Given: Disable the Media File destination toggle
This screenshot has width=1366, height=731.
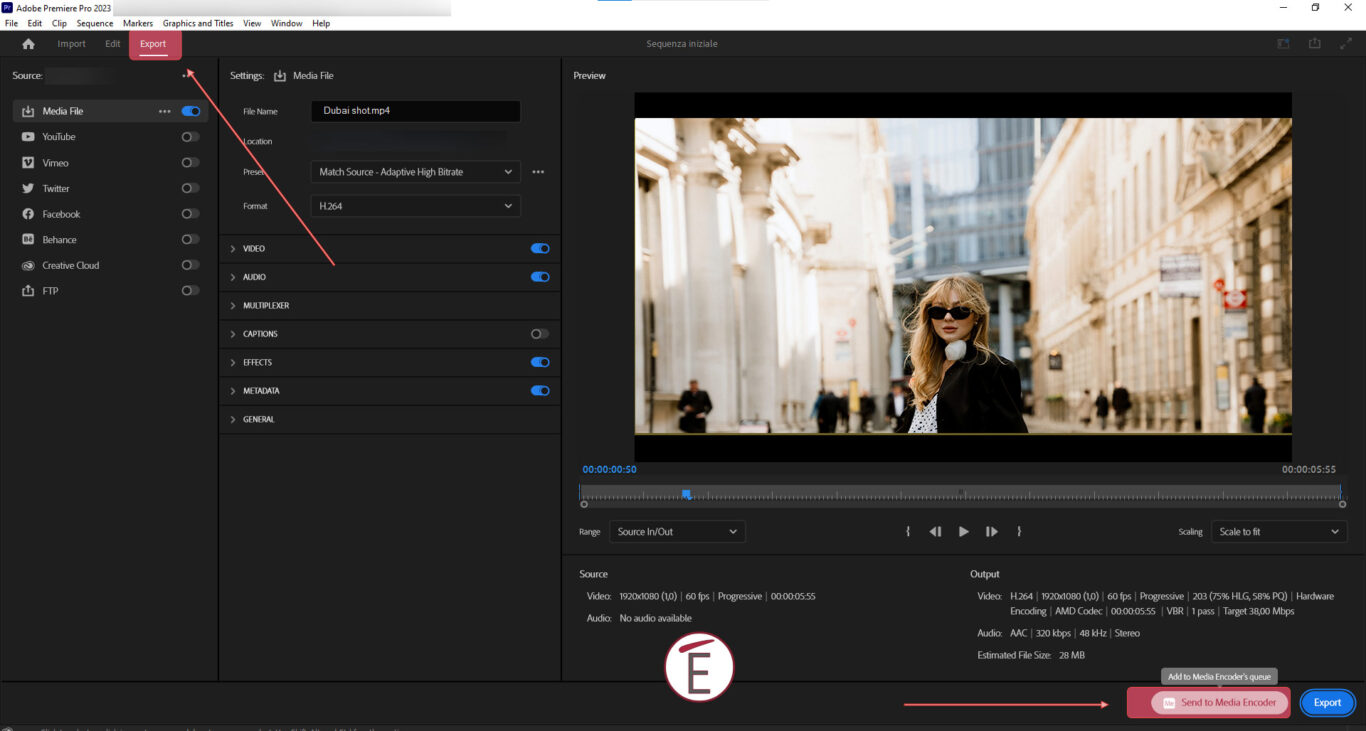Looking at the screenshot, I should 191,111.
